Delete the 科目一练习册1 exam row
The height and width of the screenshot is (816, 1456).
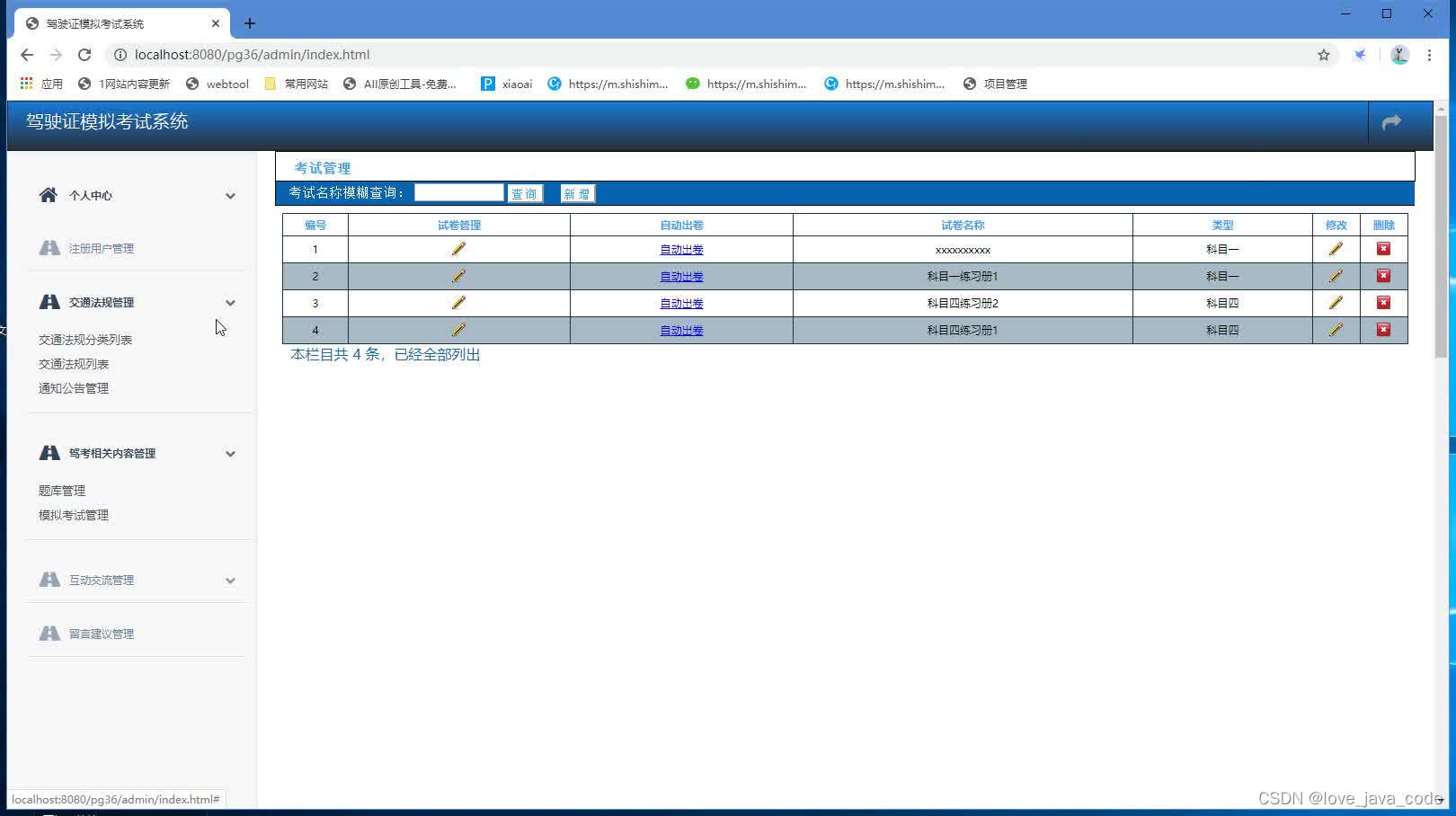coord(1383,276)
